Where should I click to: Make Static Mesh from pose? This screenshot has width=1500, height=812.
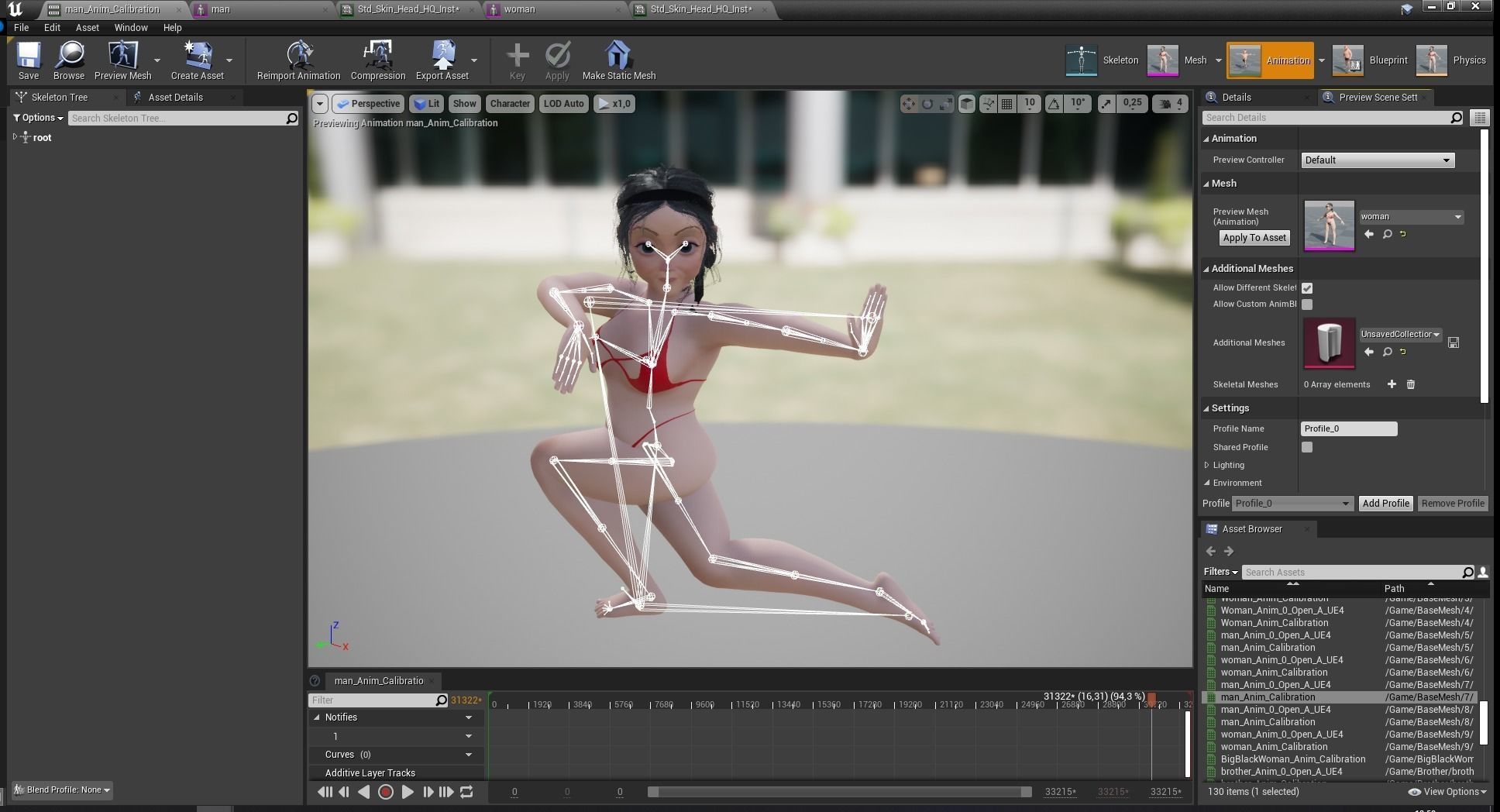pos(618,60)
